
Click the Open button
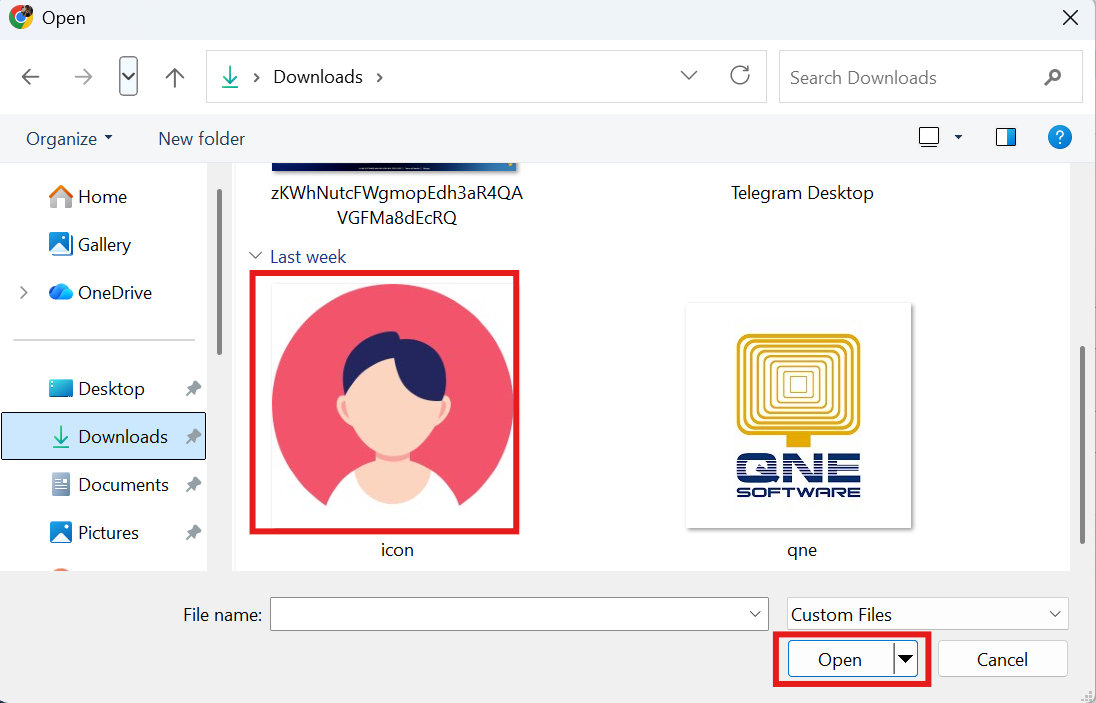tap(840, 659)
